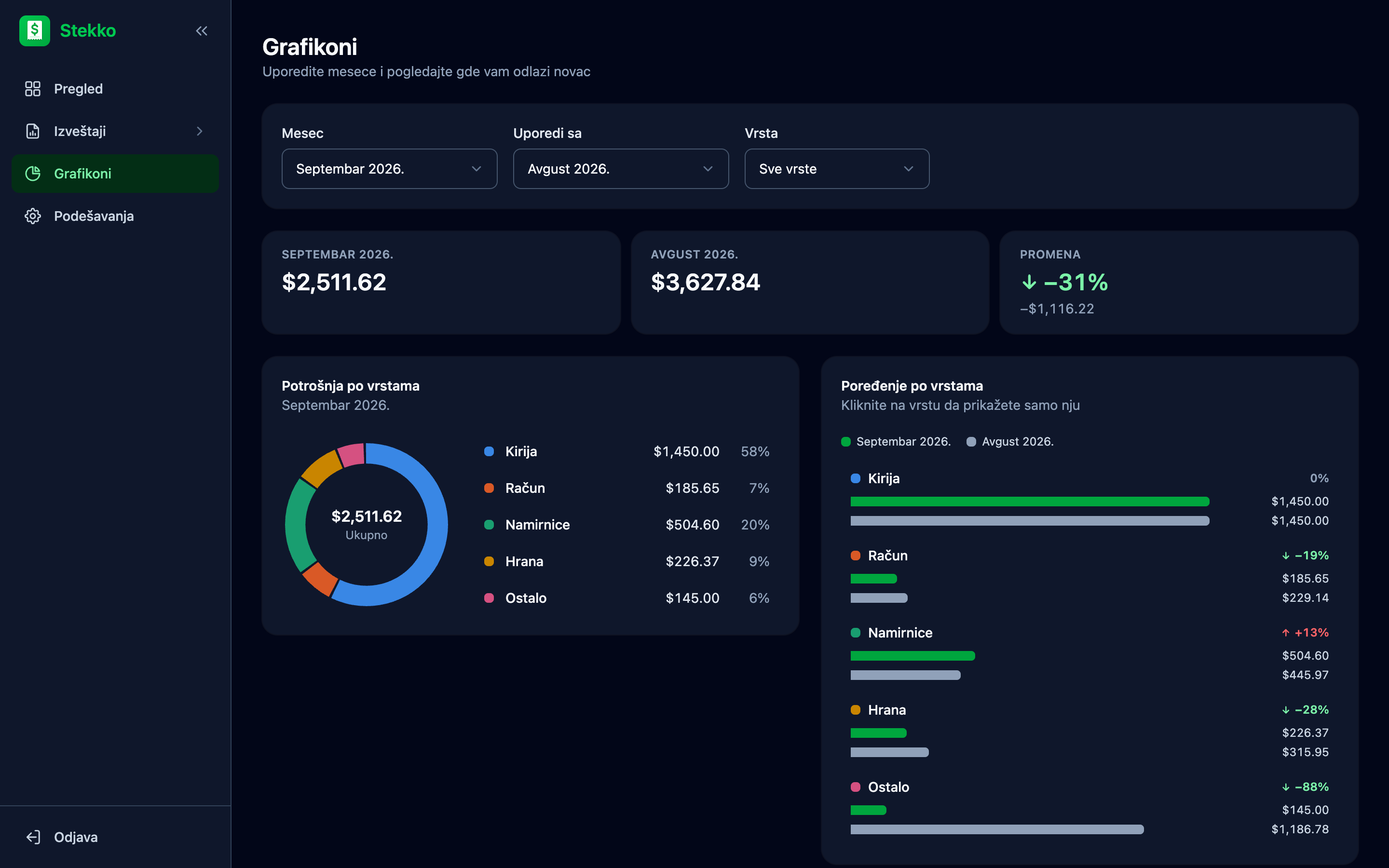Click the $2,511.62 Ukupno total in donut center
This screenshot has height=868, width=1389.
[366, 524]
